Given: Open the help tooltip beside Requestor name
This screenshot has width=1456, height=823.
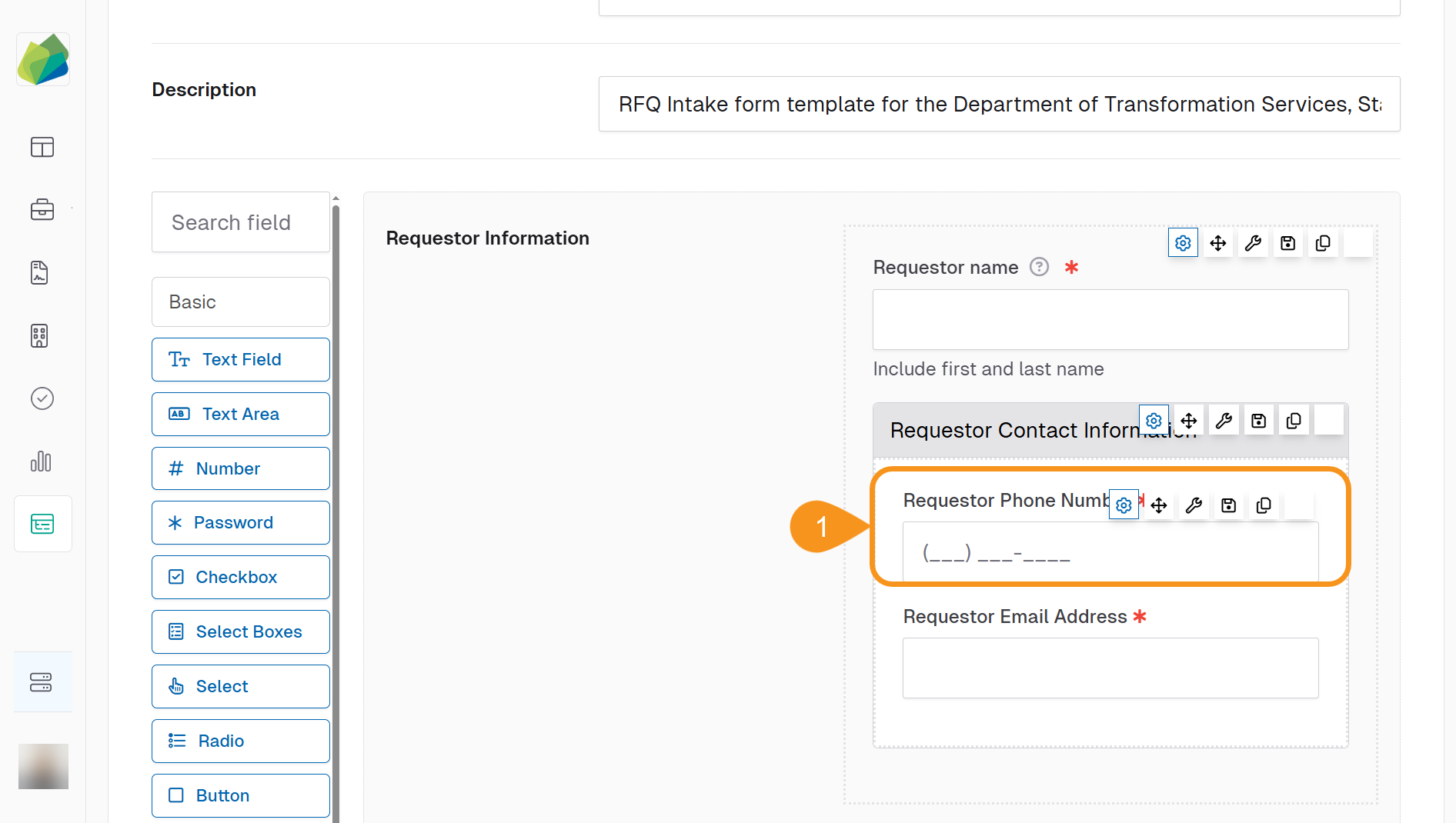Looking at the screenshot, I should 1039,267.
